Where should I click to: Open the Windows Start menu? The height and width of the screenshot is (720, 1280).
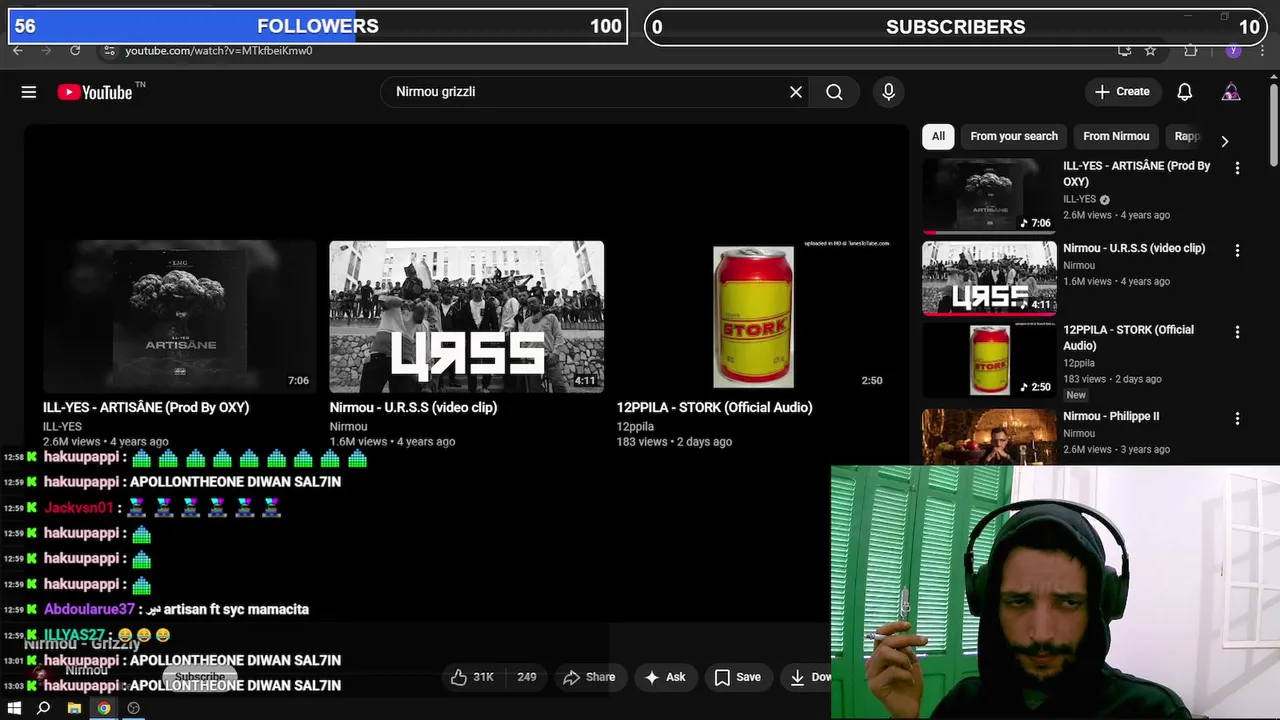point(14,708)
